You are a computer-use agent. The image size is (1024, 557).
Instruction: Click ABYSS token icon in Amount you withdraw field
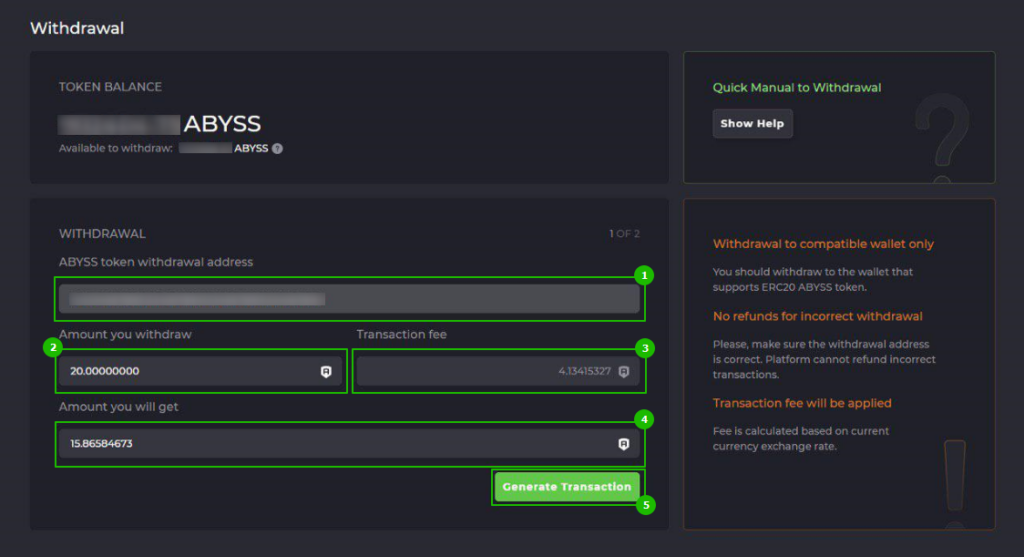pyautogui.click(x=326, y=372)
